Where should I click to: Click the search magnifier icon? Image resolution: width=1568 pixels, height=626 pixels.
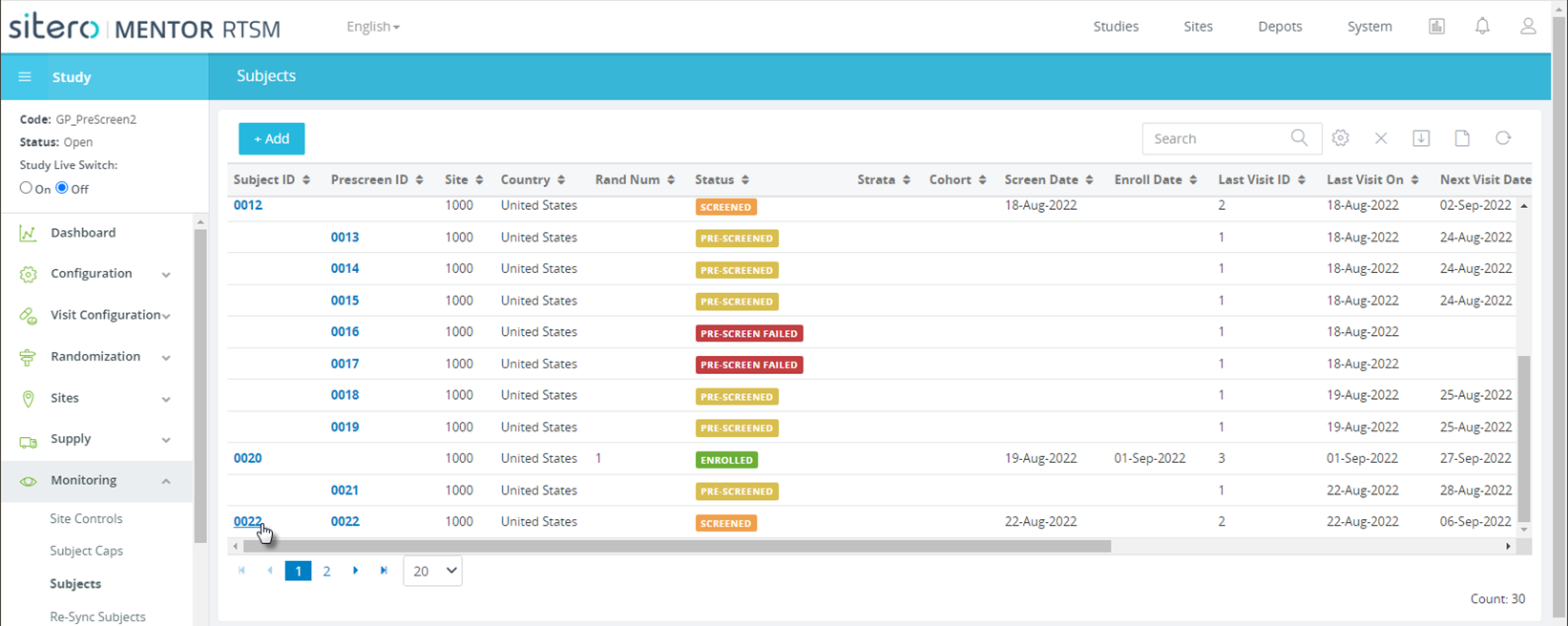click(1299, 138)
